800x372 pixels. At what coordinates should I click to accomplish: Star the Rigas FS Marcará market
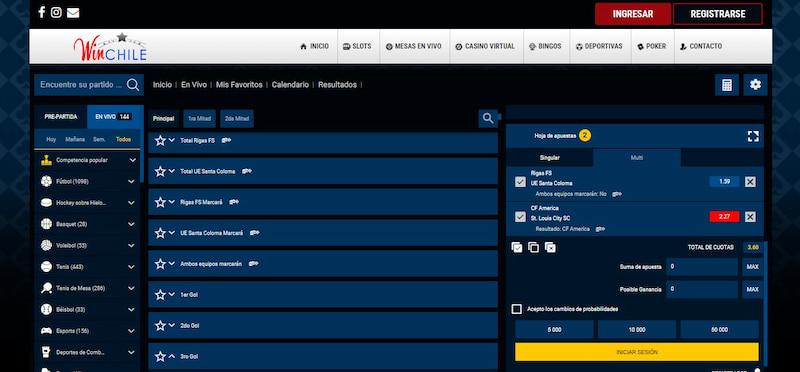coord(160,202)
